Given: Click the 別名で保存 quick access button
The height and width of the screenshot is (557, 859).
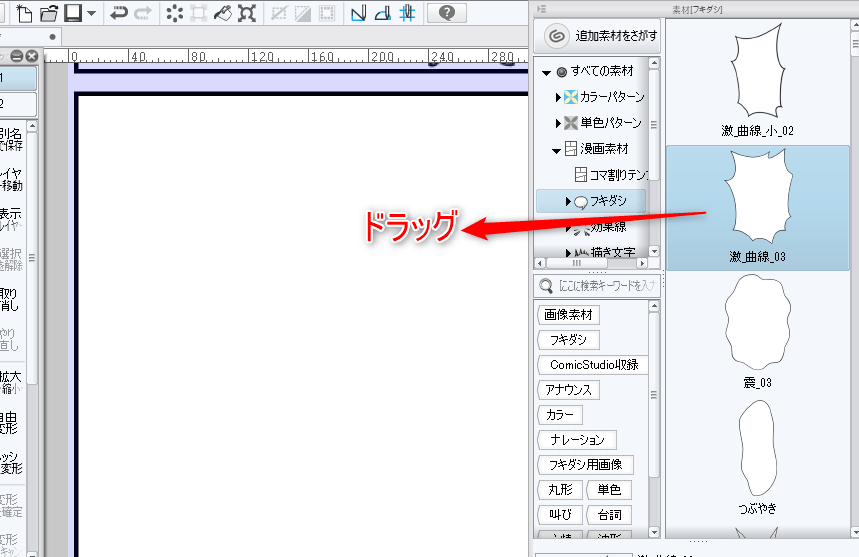Looking at the screenshot, I should point(12,139).
